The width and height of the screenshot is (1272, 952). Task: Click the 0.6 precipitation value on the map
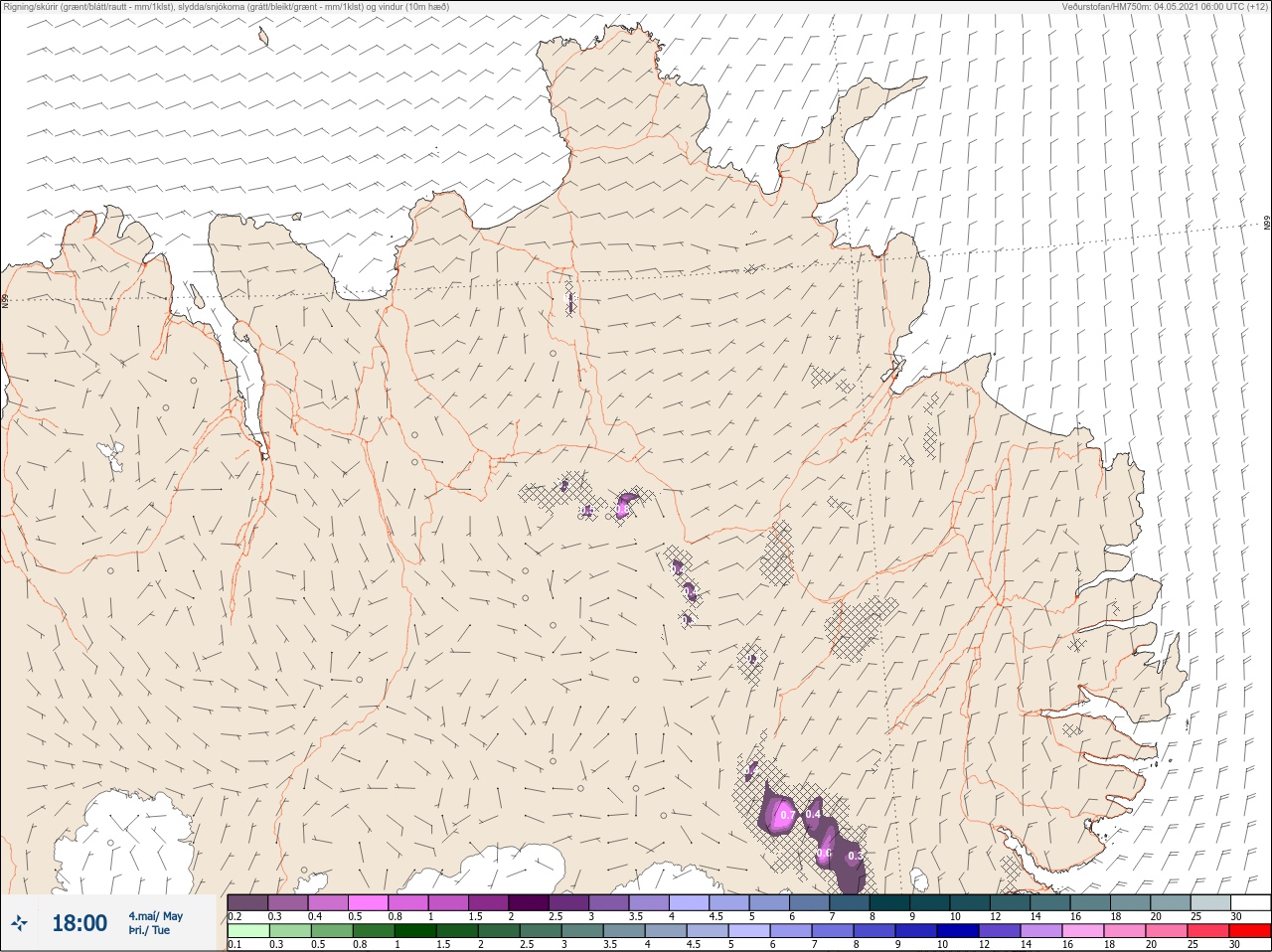click(824, 853)
